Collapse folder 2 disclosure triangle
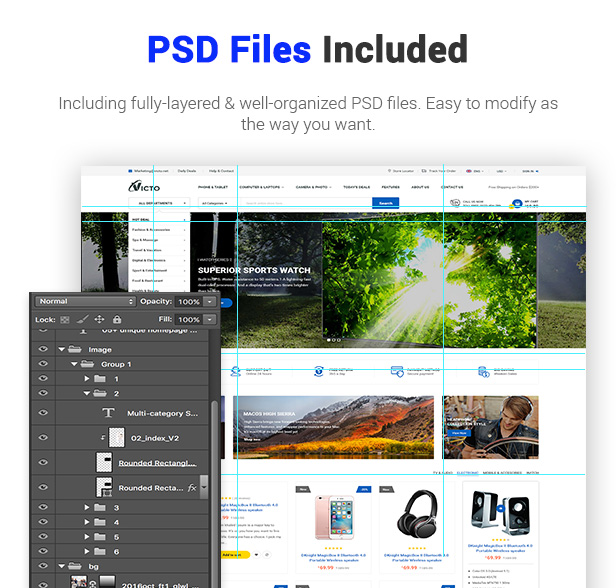This screenshot has height=588, width=616. (87, 393)
